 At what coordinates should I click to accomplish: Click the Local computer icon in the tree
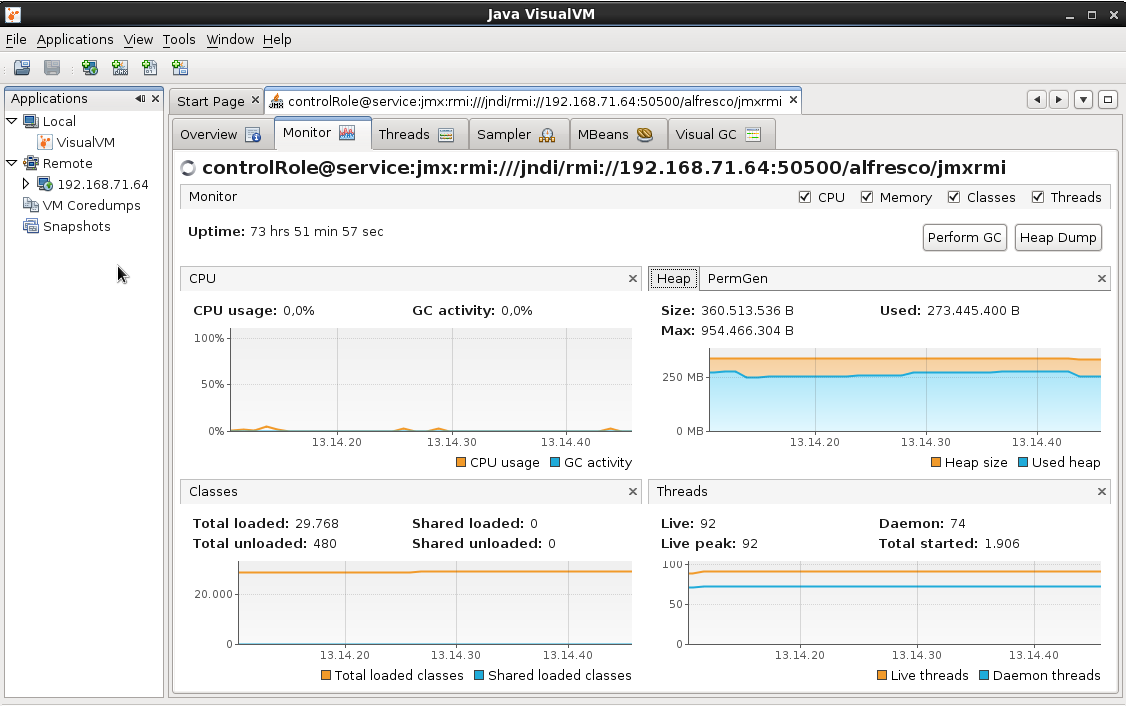tap(31, 121)
